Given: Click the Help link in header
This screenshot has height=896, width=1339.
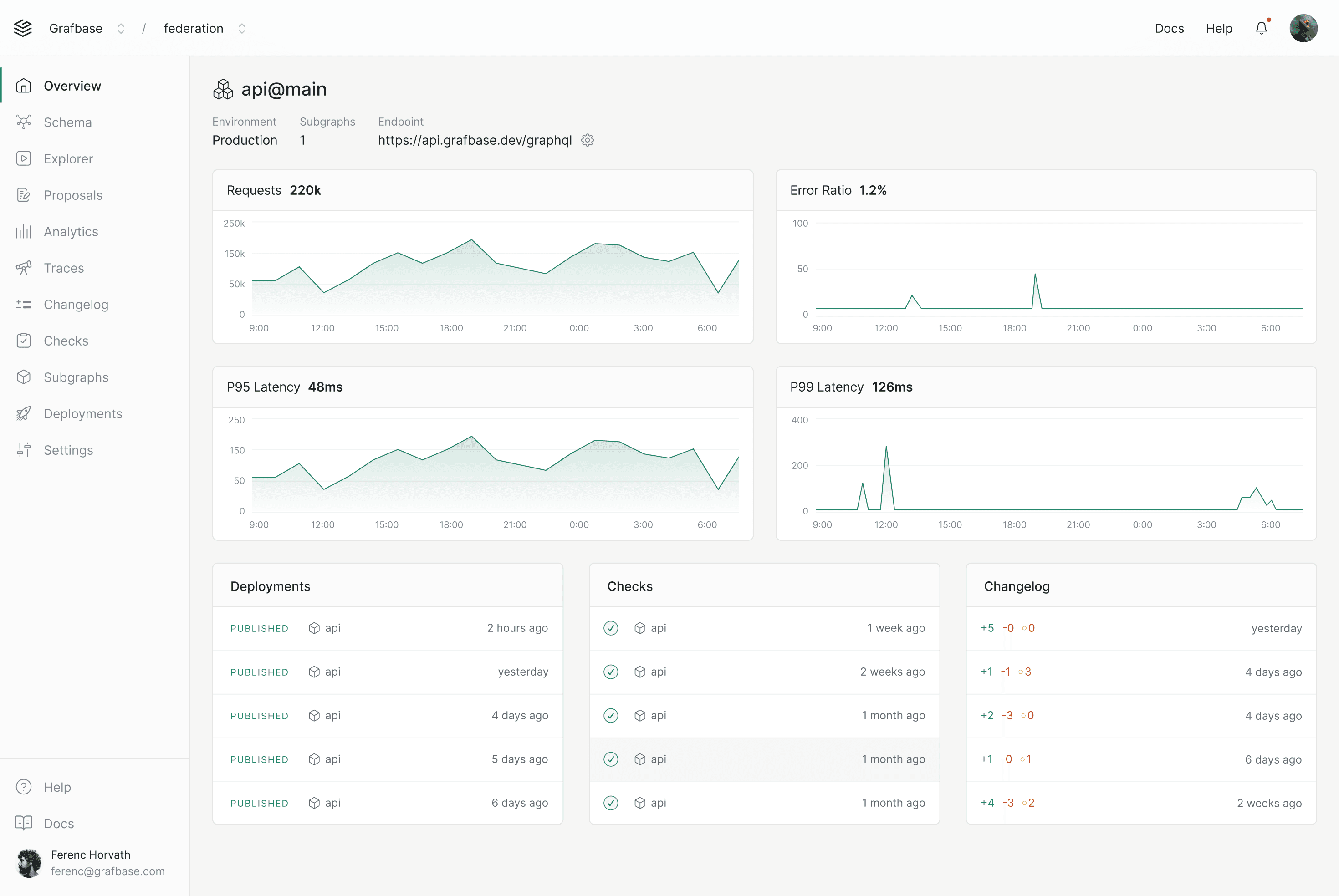Looking at the screenshot, I should click(x=1219, y=28).
